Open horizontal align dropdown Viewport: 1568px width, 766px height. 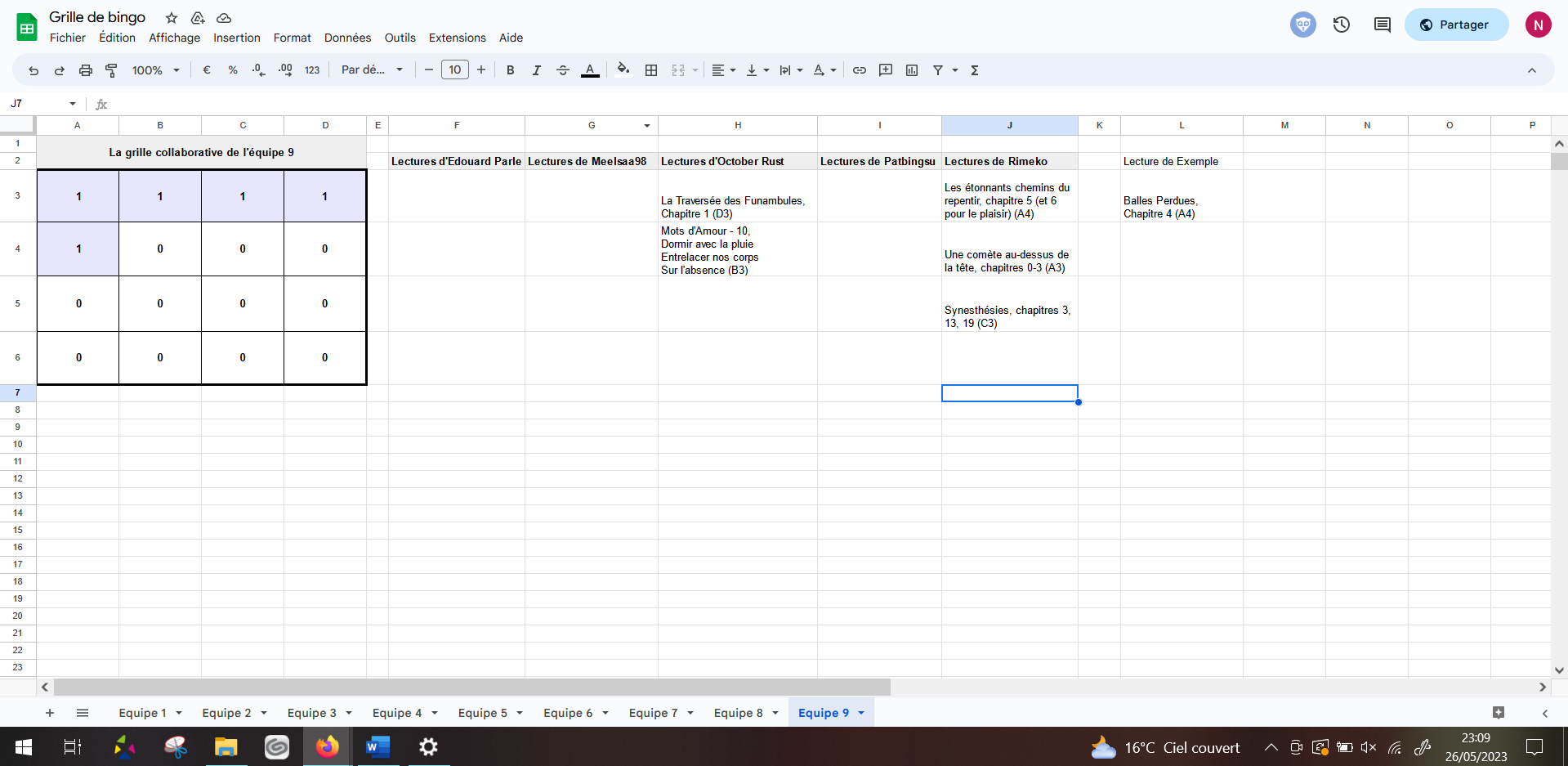(x=723, y=70)
